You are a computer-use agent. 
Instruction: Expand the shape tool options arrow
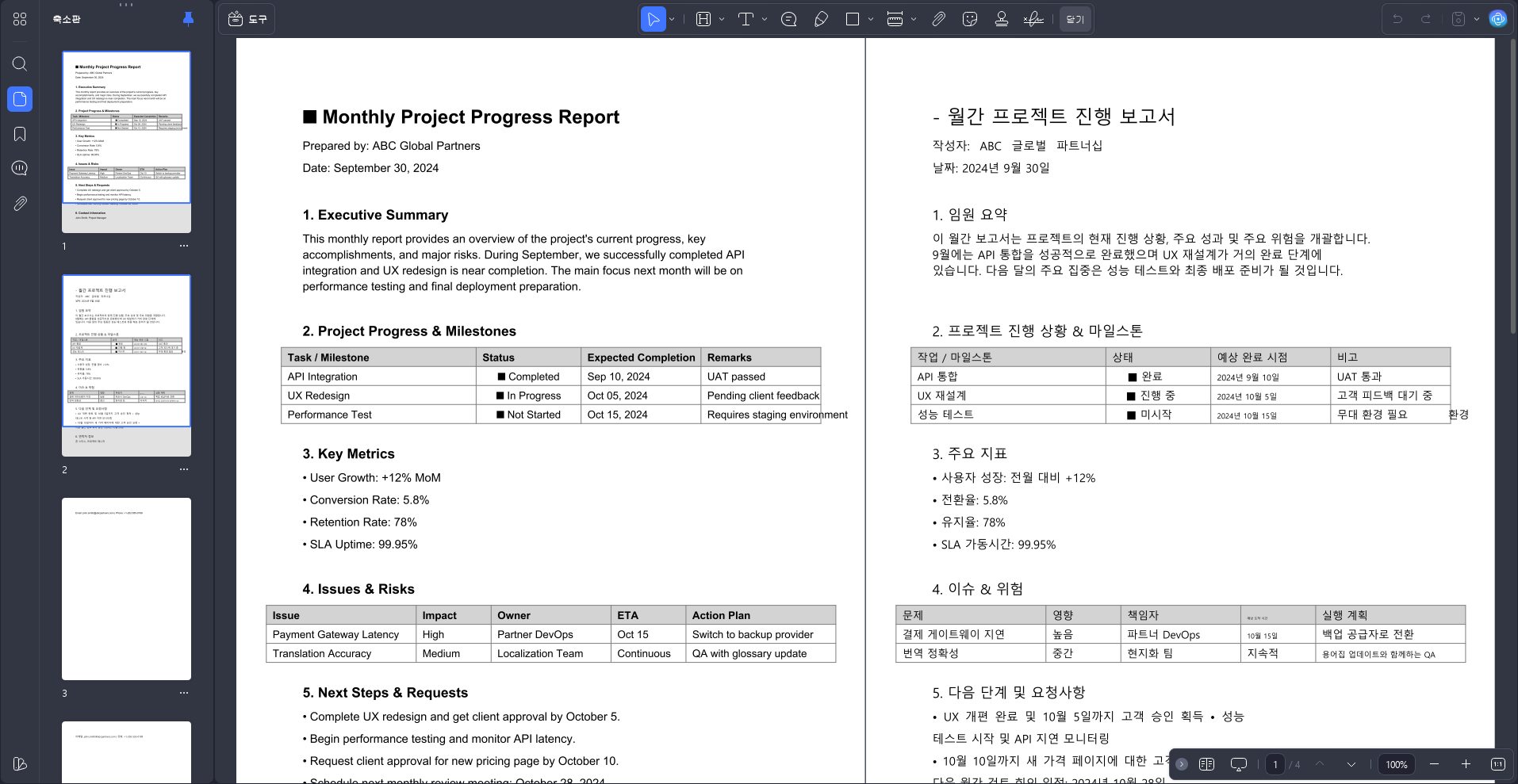871,19
